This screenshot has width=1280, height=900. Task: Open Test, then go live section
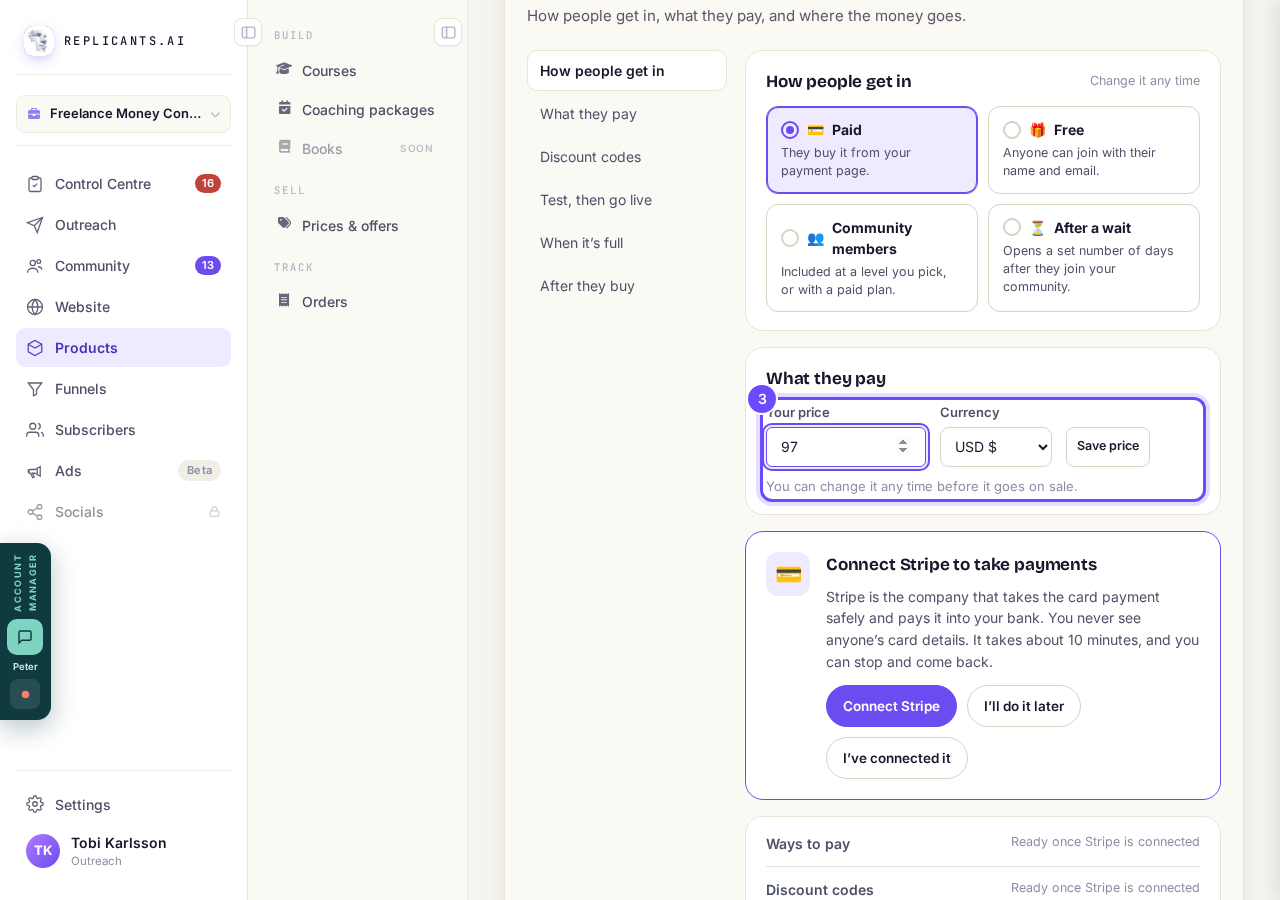627,200
